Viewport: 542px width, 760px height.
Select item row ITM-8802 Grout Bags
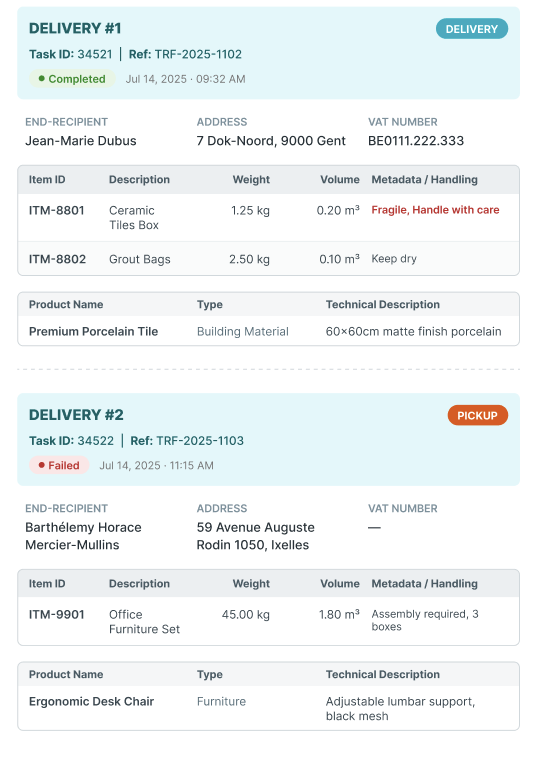click(x=269, y=259)
